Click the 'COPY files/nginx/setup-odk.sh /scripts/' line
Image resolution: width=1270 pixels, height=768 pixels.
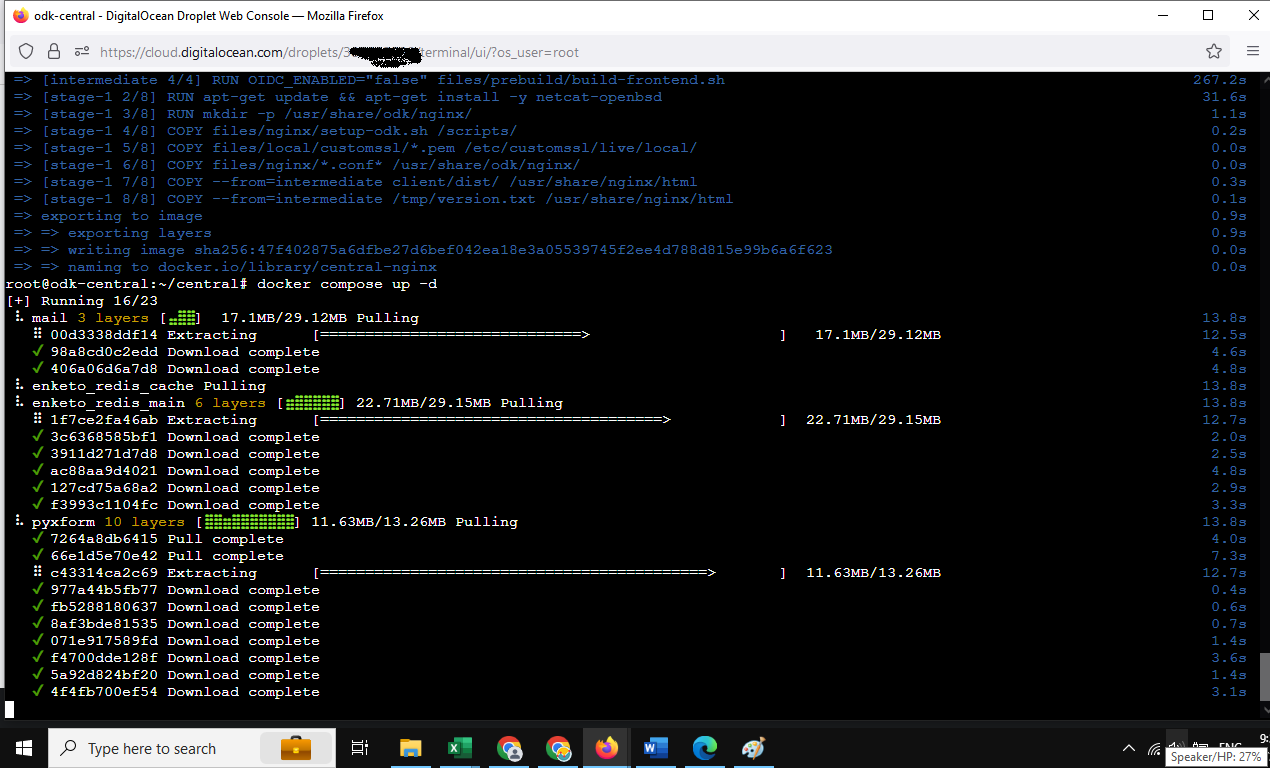coord(265,131)
